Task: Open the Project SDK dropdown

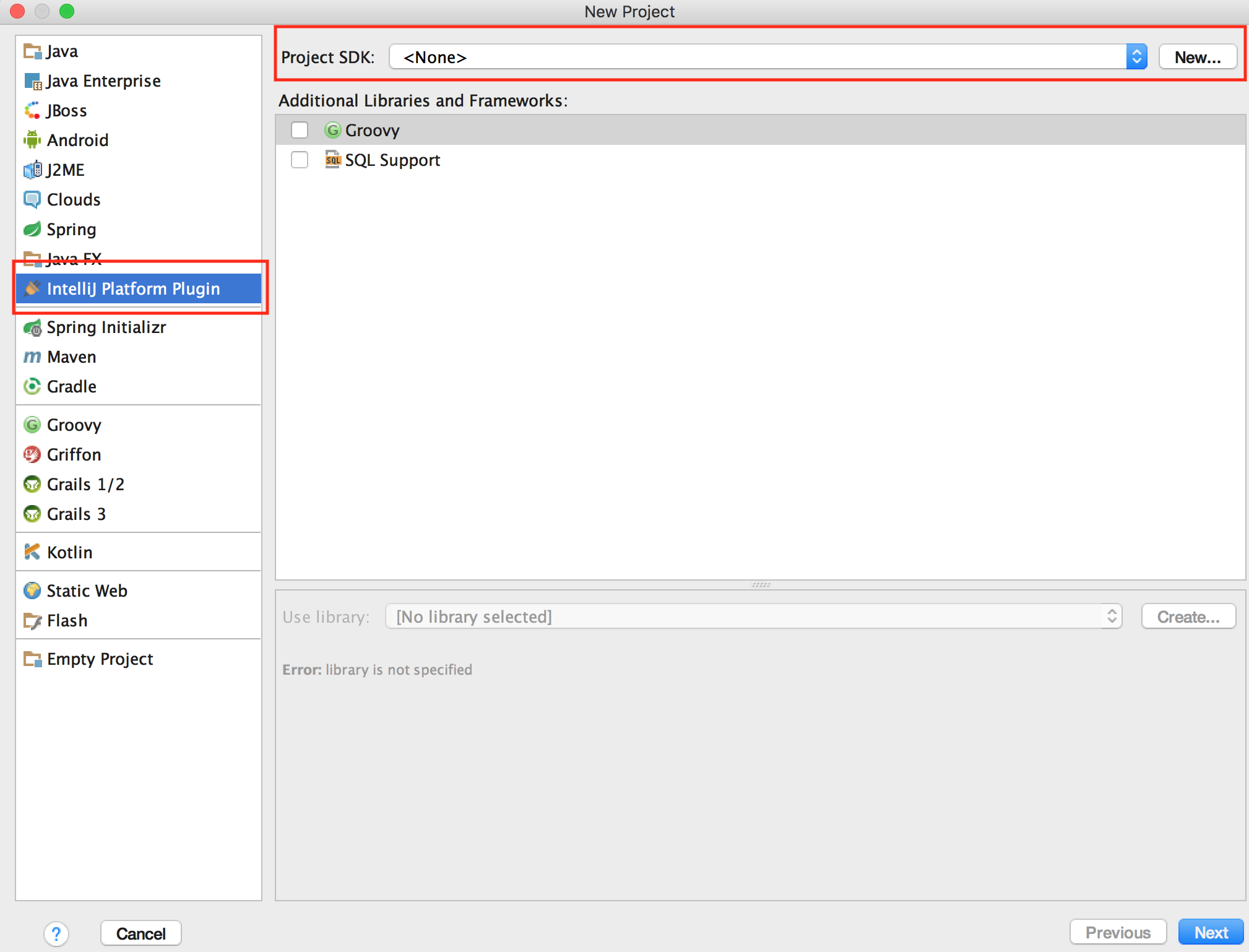Action: click(768, 57)
